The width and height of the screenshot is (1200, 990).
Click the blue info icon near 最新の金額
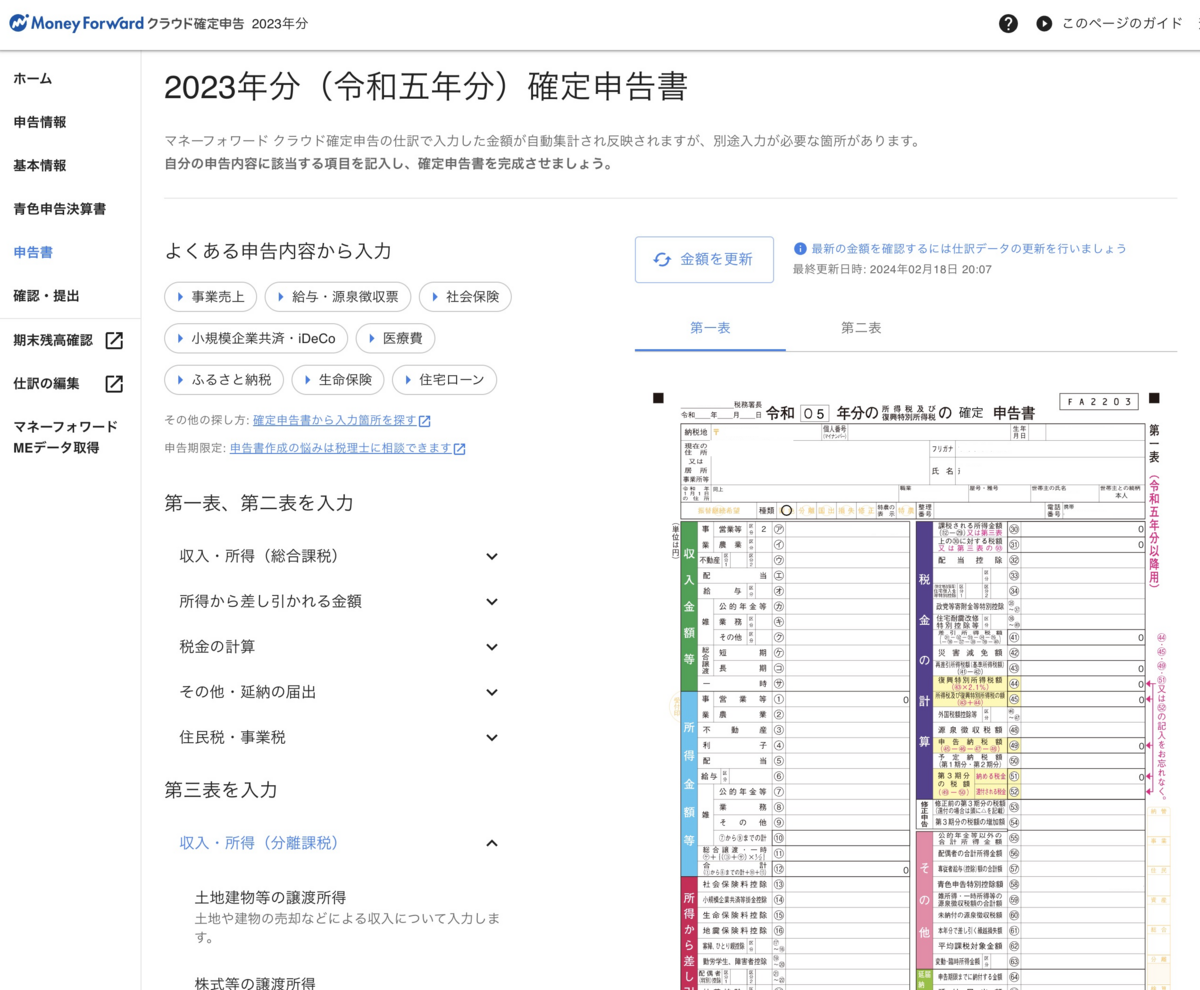(x=800, y=248)
